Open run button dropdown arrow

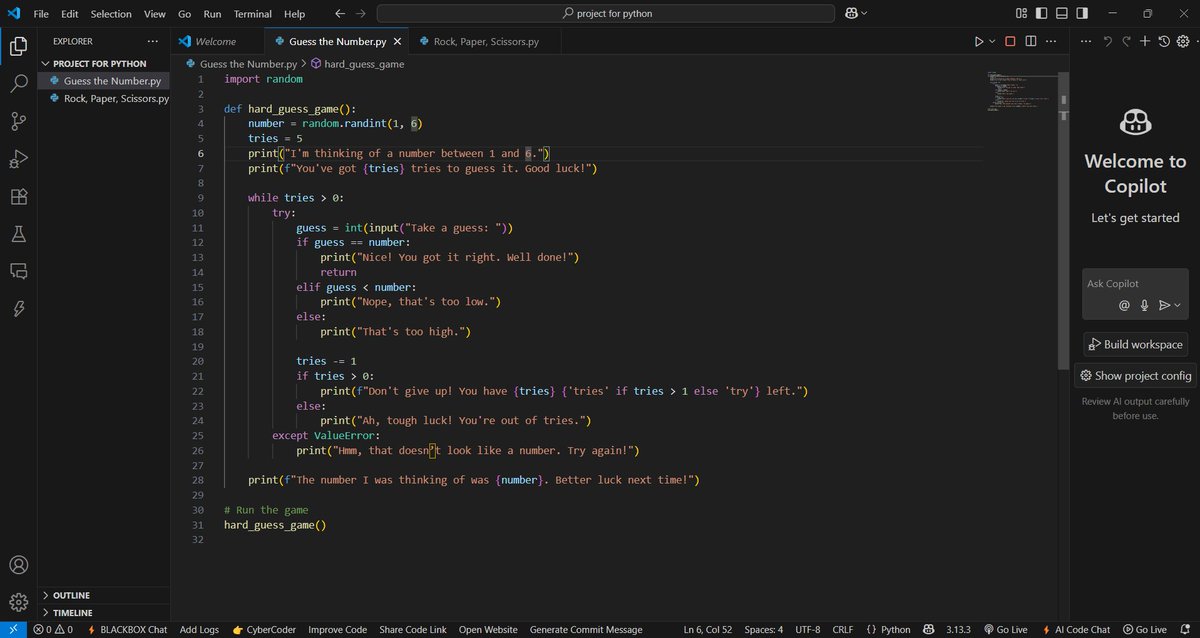[x=992, y=41]
